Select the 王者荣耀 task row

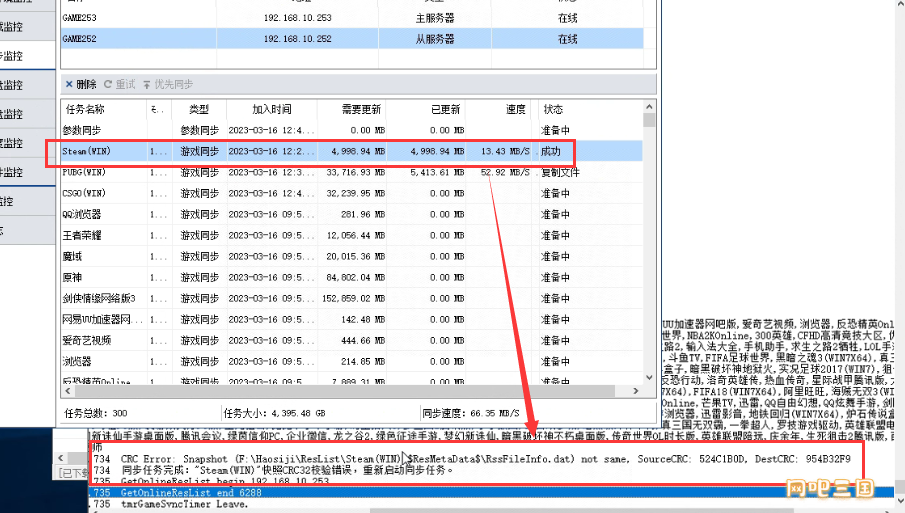click(x=352, y=235)
